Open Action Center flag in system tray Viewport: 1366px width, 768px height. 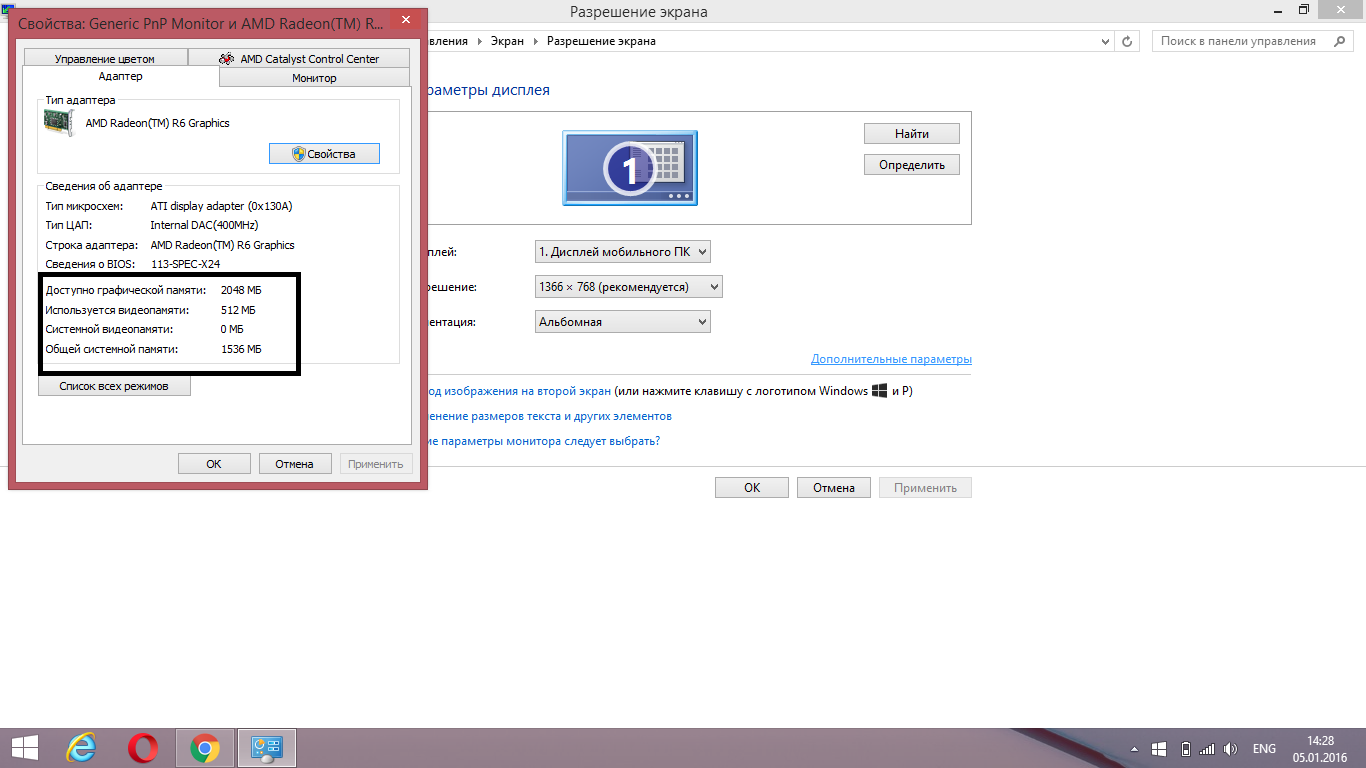pos(1160,749)
